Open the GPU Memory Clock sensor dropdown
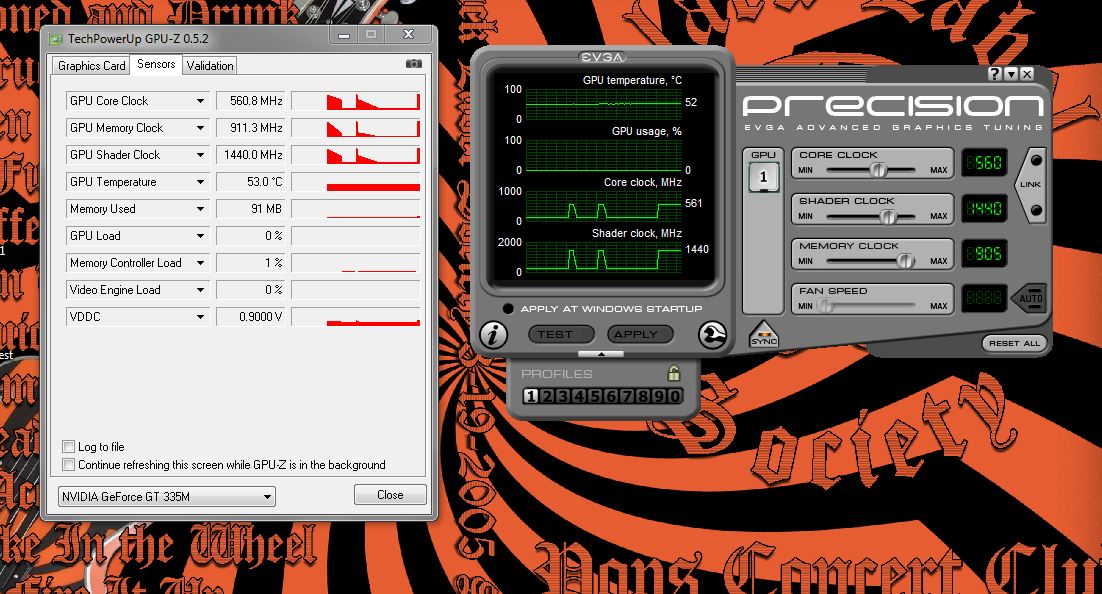The height and width of the screenshot is (594, 1102). pyautogui.click(x=200, y=128)
